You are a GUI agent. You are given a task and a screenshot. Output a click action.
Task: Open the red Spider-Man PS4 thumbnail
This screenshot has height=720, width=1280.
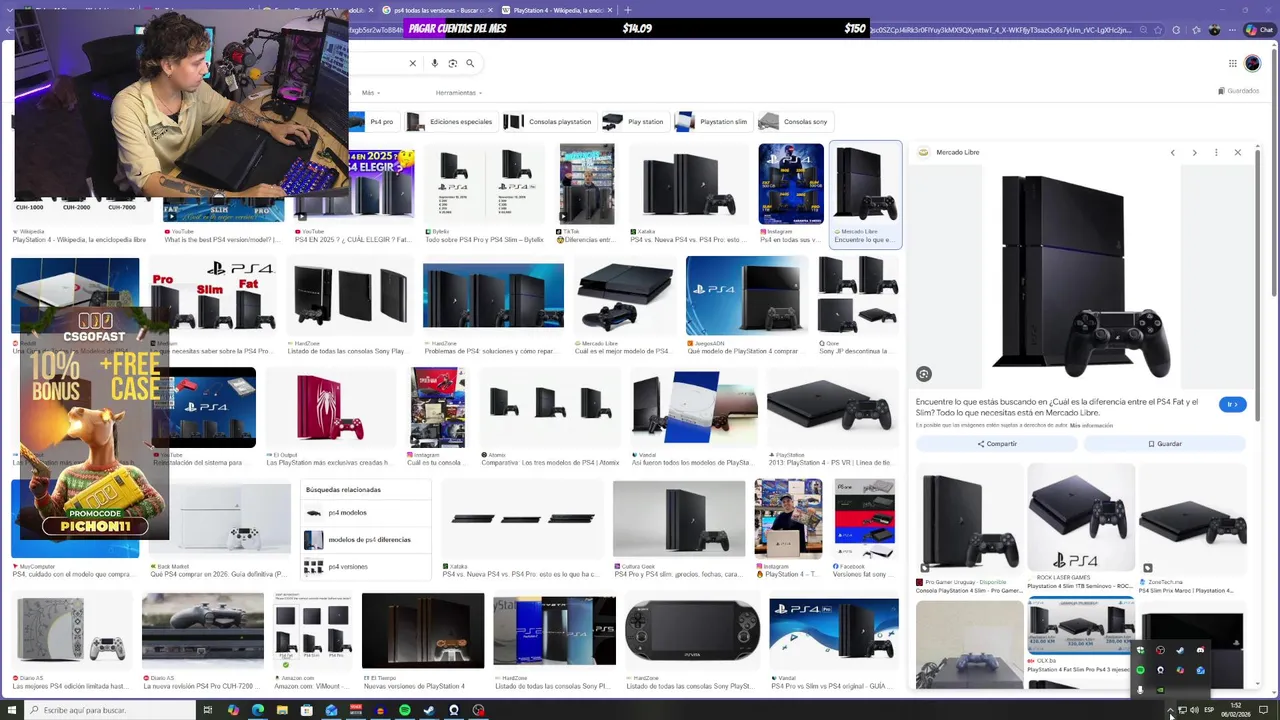(330, 408)
